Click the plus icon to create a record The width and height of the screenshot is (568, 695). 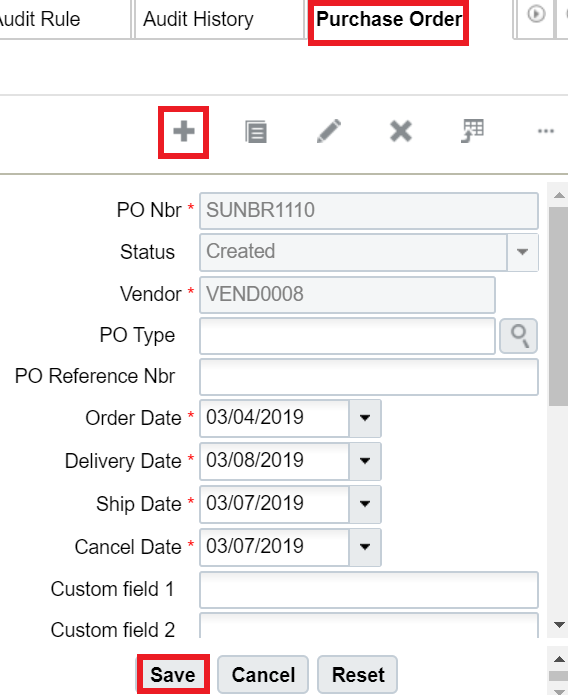184,132
